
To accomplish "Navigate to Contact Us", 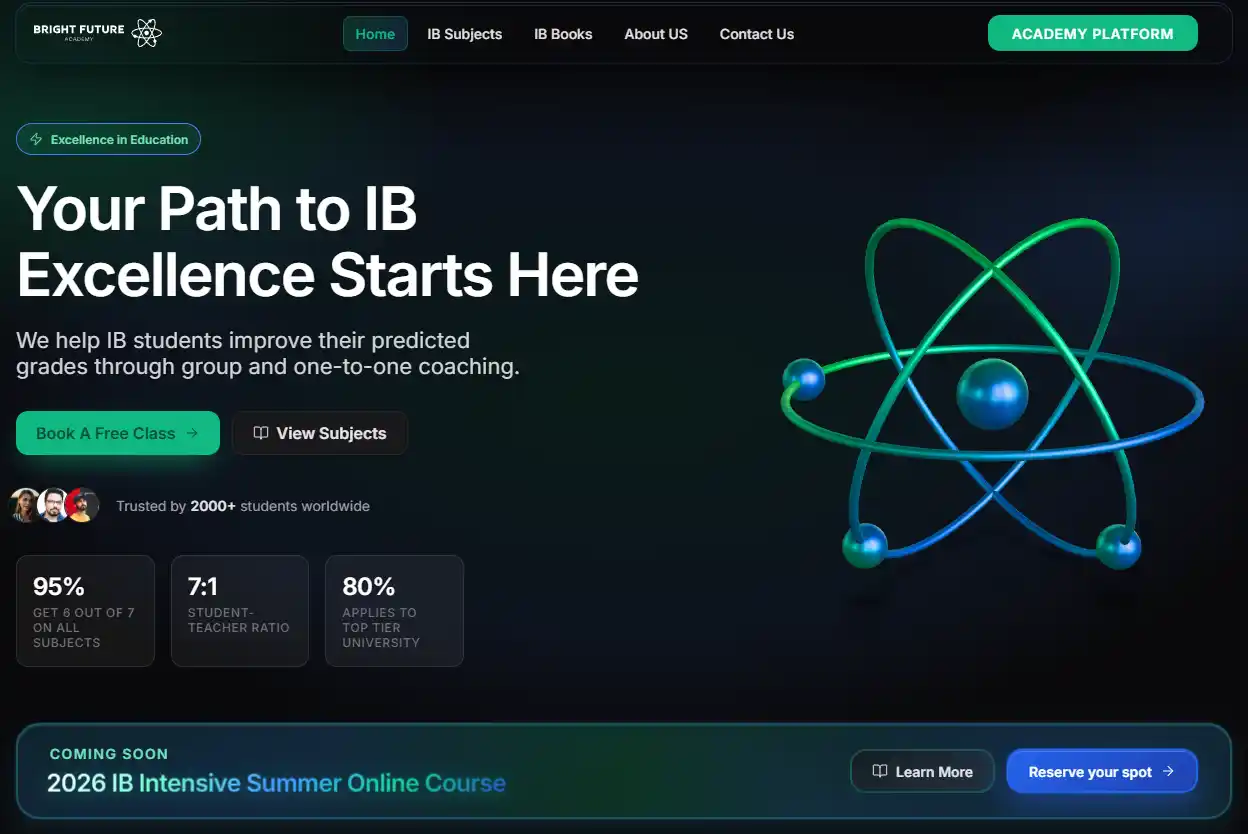I will (757, 34).
